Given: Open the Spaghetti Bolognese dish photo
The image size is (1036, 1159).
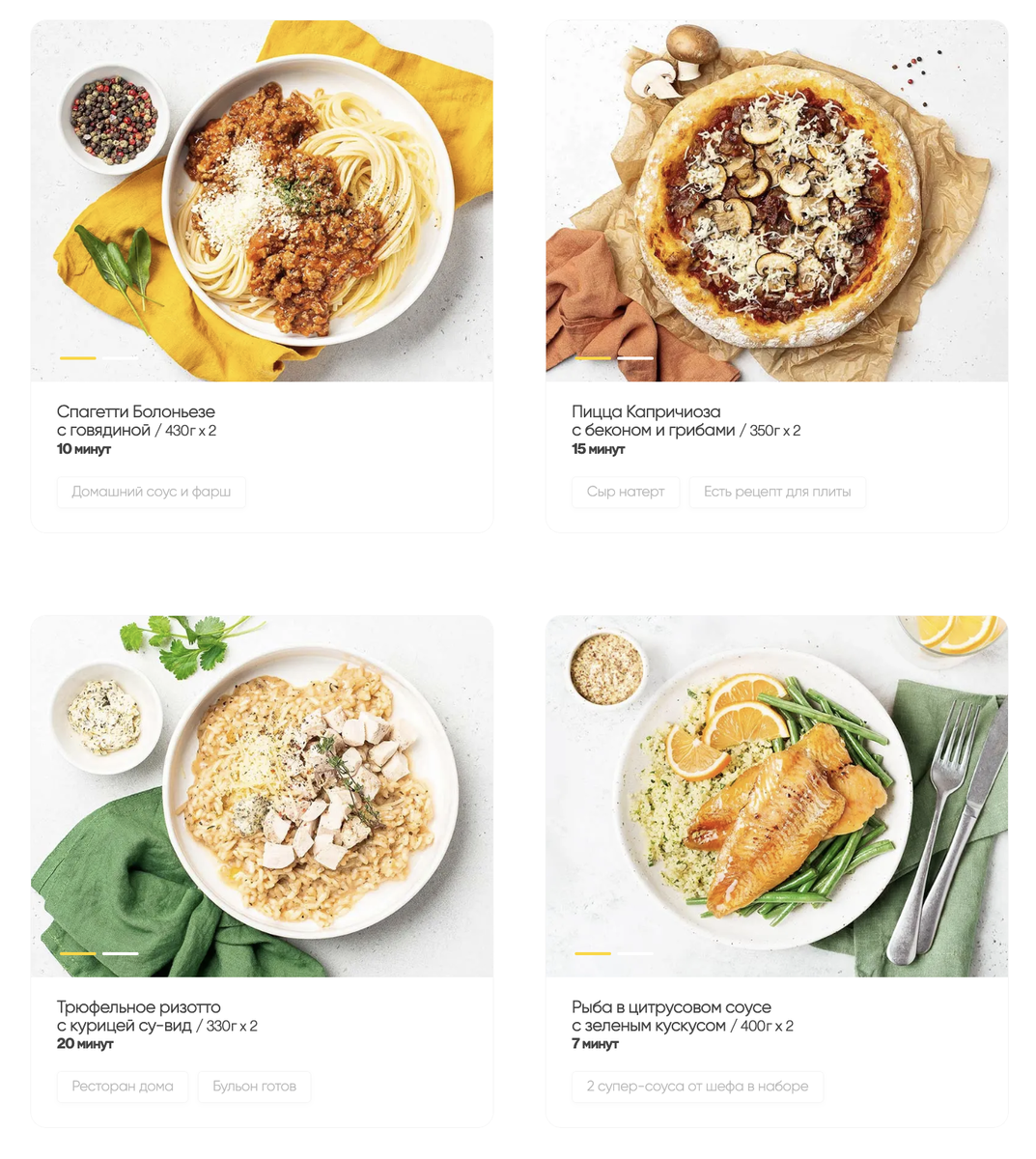Looking at the screenshot, I should tap(262, 201).
